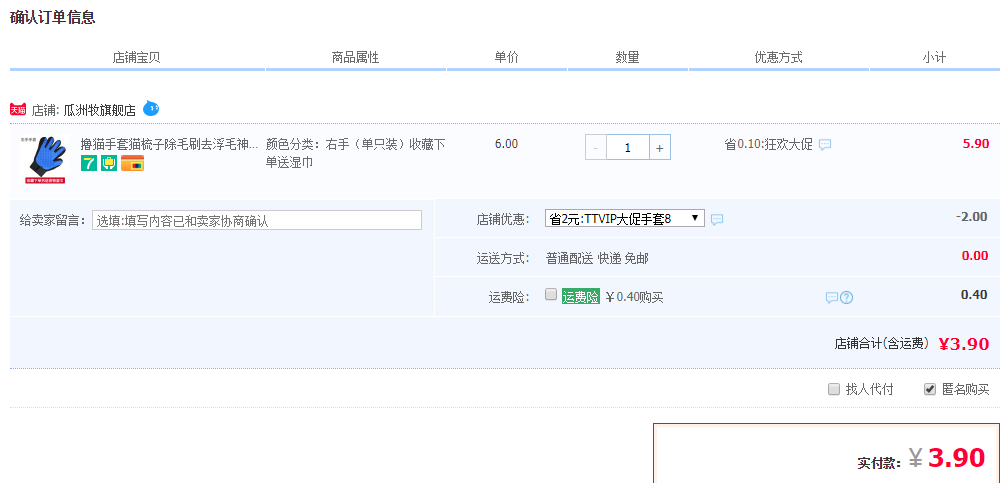Open the 运费险 comment bubble icon
The height and width of the screenshot is (483, 1007).
[x=832, y=297]
